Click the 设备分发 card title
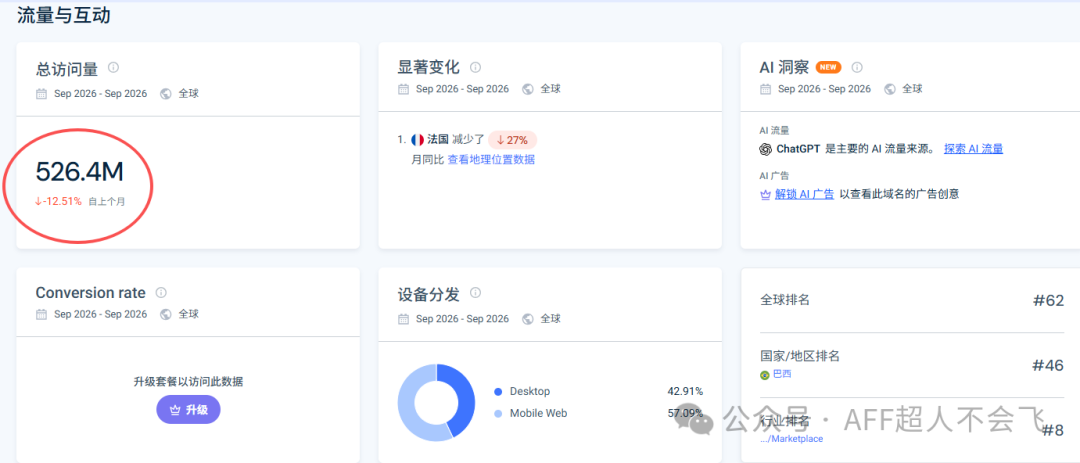 428,294
